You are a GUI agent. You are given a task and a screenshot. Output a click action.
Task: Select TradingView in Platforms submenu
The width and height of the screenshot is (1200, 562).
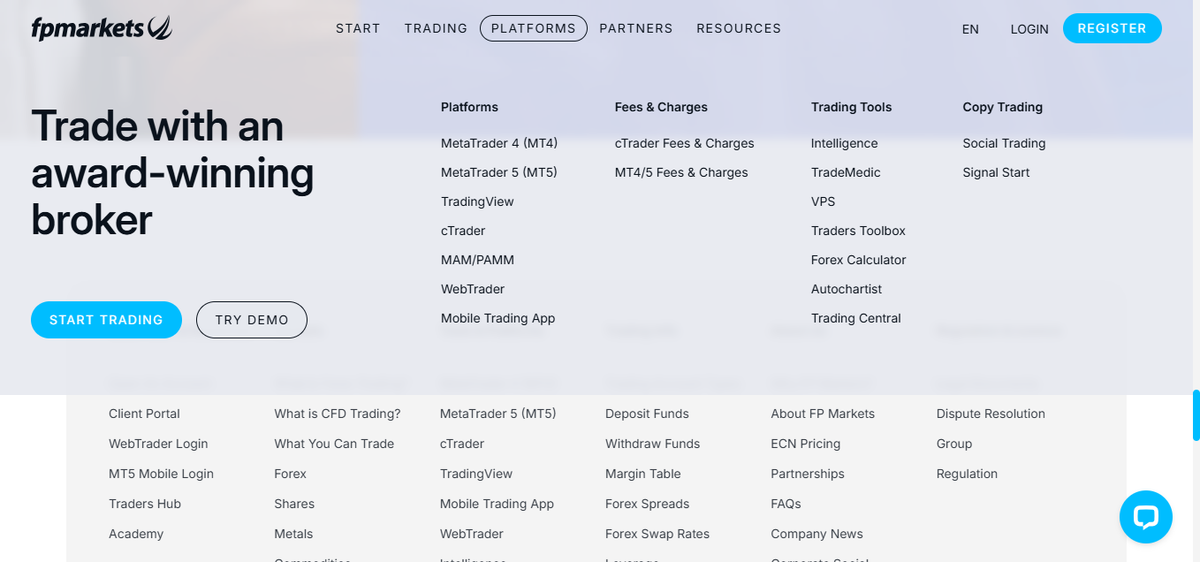click(477, 201)
